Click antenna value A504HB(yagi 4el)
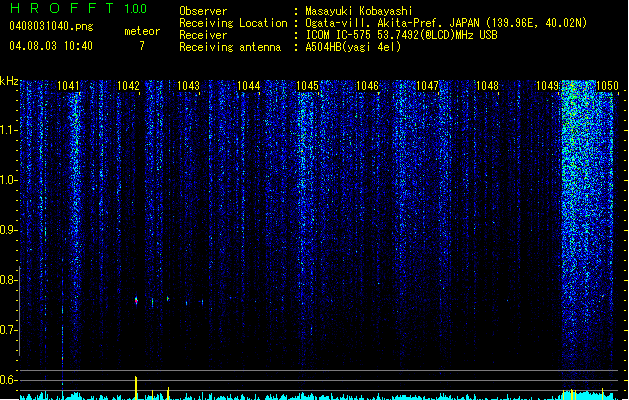 353,47
